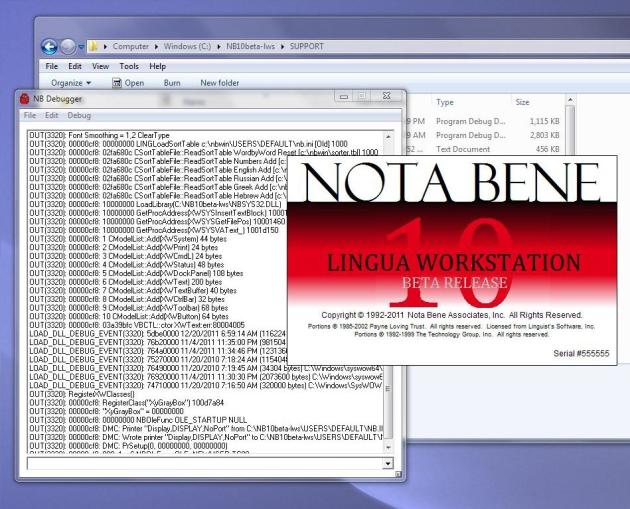Click the LINGLoadSortTable log line
Image resolution: width=630 pixels, height=509 pixels.
(188, 144)
